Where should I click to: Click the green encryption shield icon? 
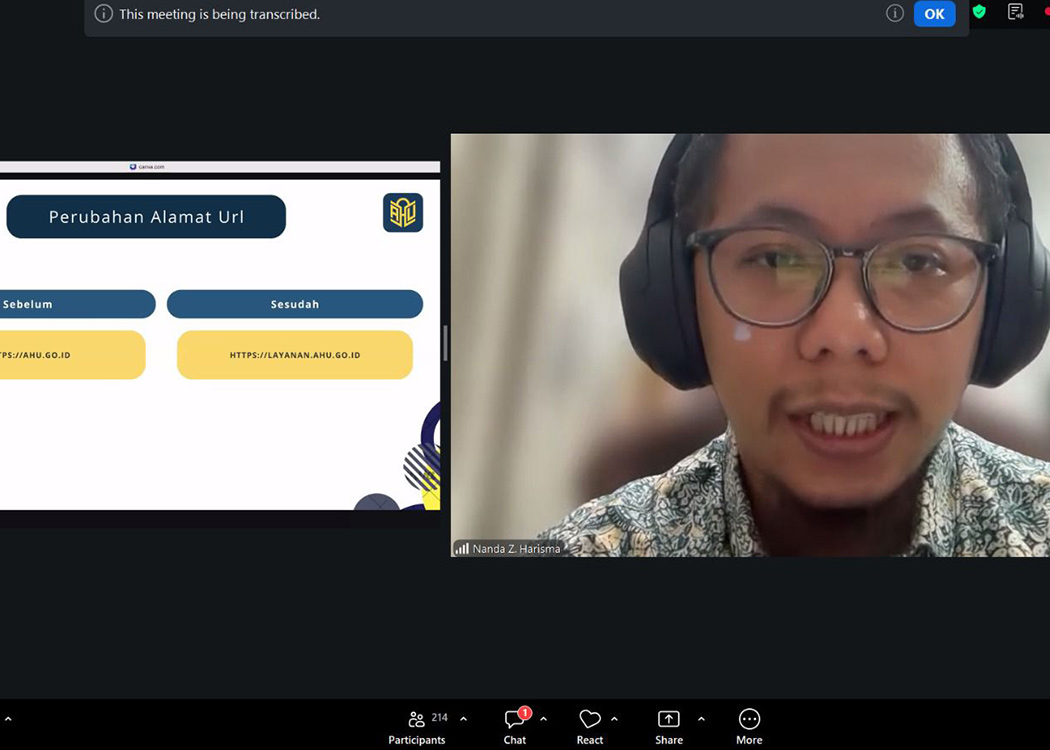coord(979,12)
